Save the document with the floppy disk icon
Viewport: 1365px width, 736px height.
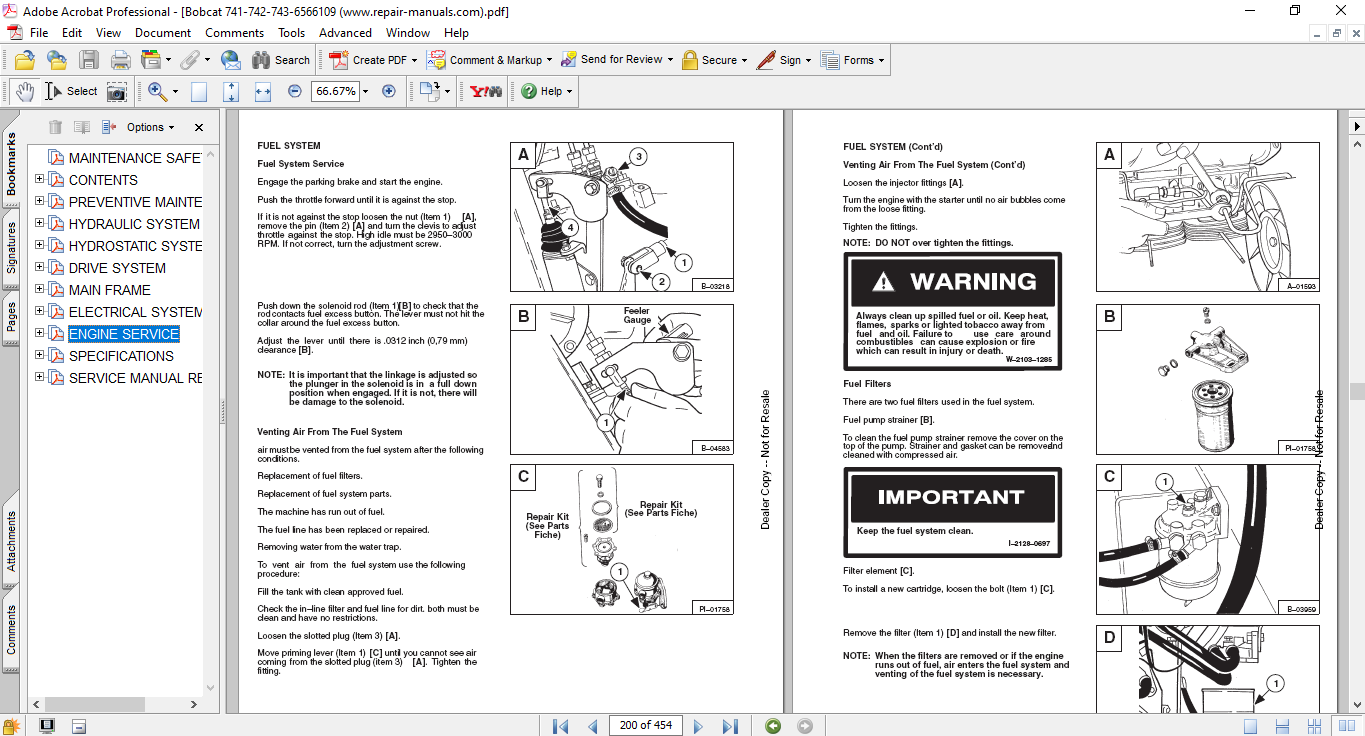[x=88, y=60]
